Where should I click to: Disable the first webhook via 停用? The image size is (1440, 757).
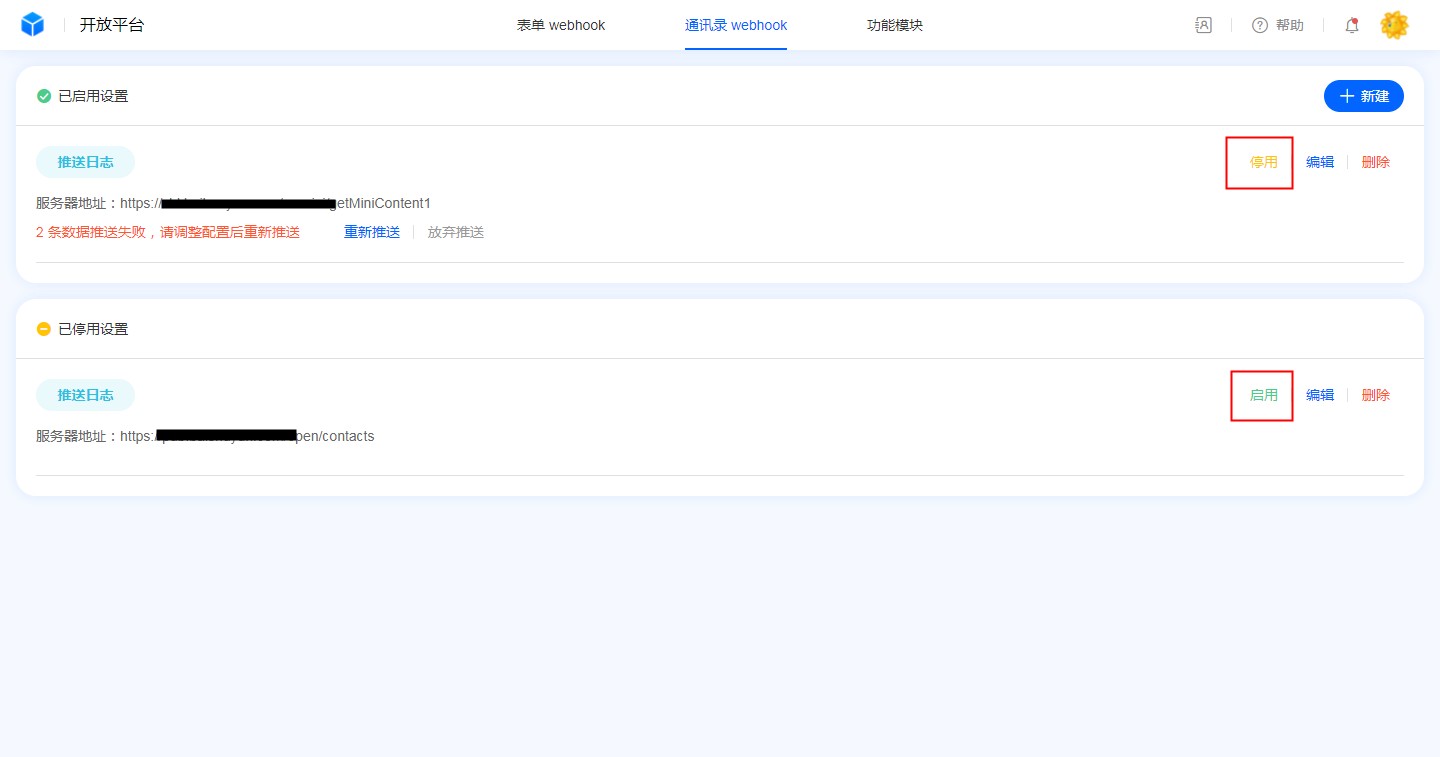tap(1263, 162)
